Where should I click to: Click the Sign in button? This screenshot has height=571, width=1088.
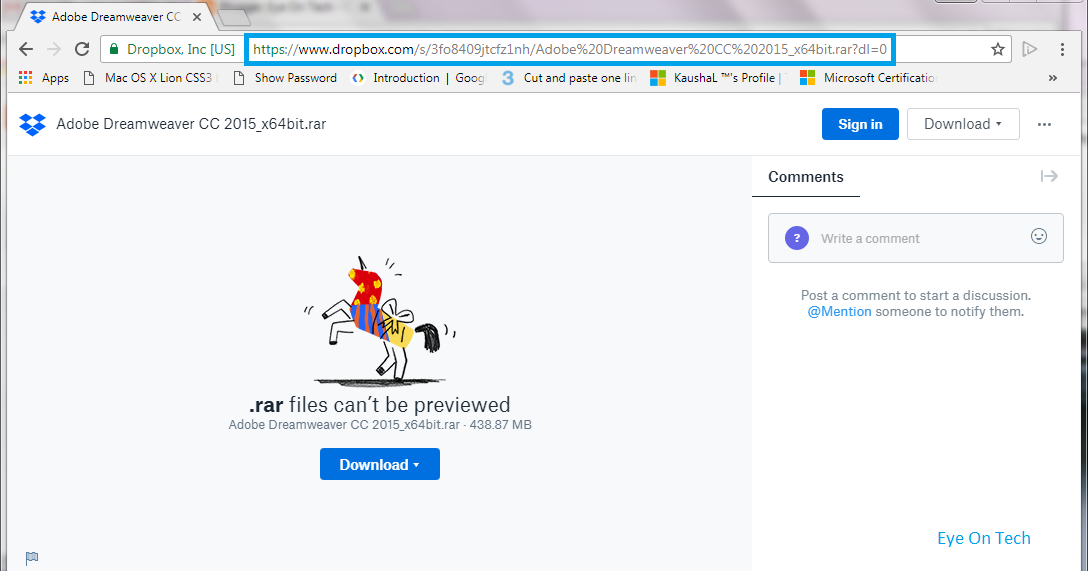click(x=860, y=124)
